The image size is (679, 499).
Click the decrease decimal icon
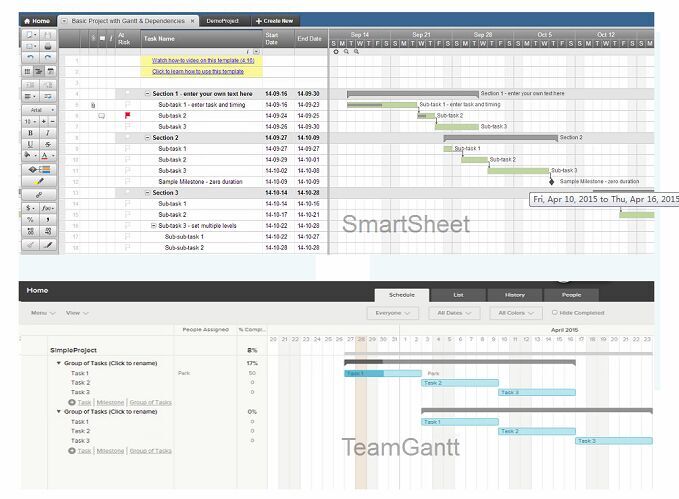48,231
